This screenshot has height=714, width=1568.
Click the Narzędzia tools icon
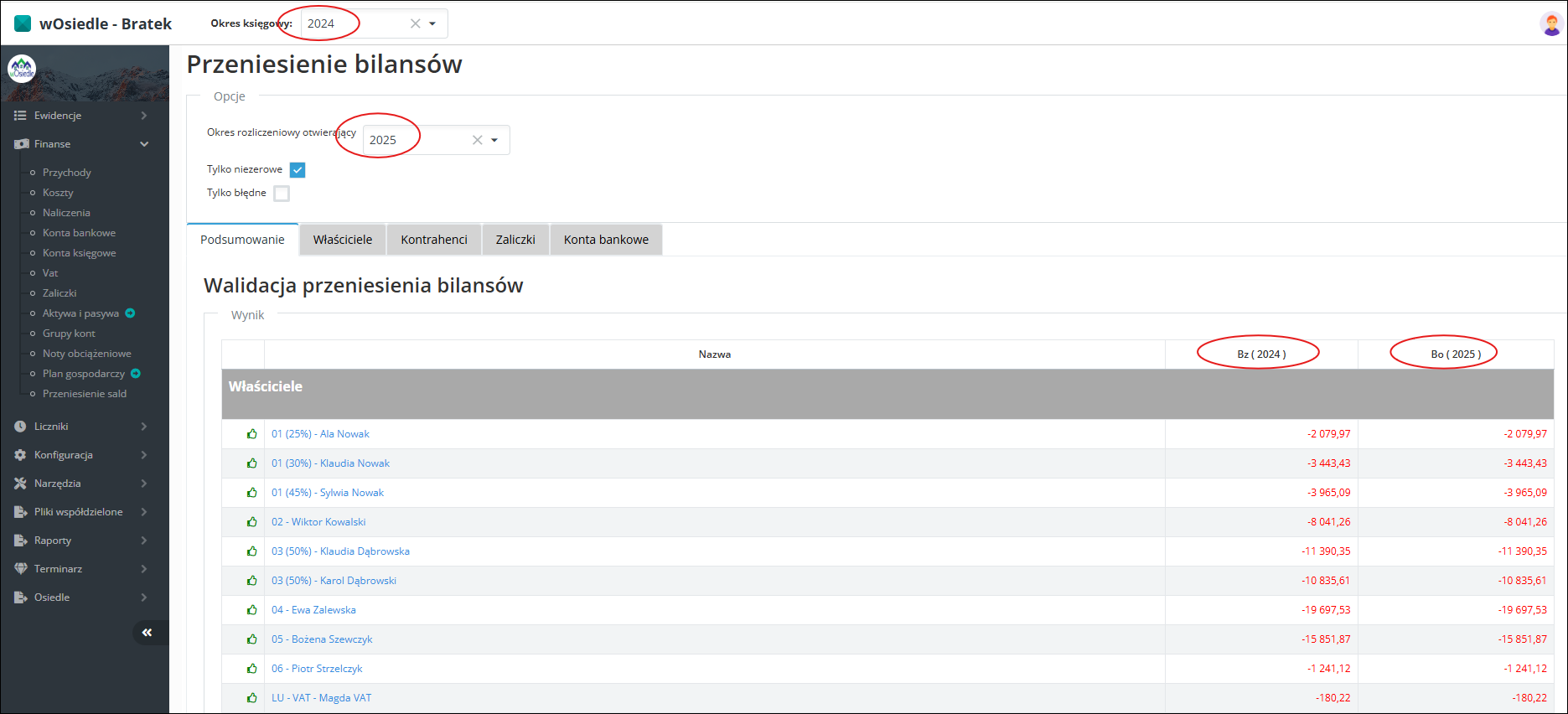tap(20, 484)
